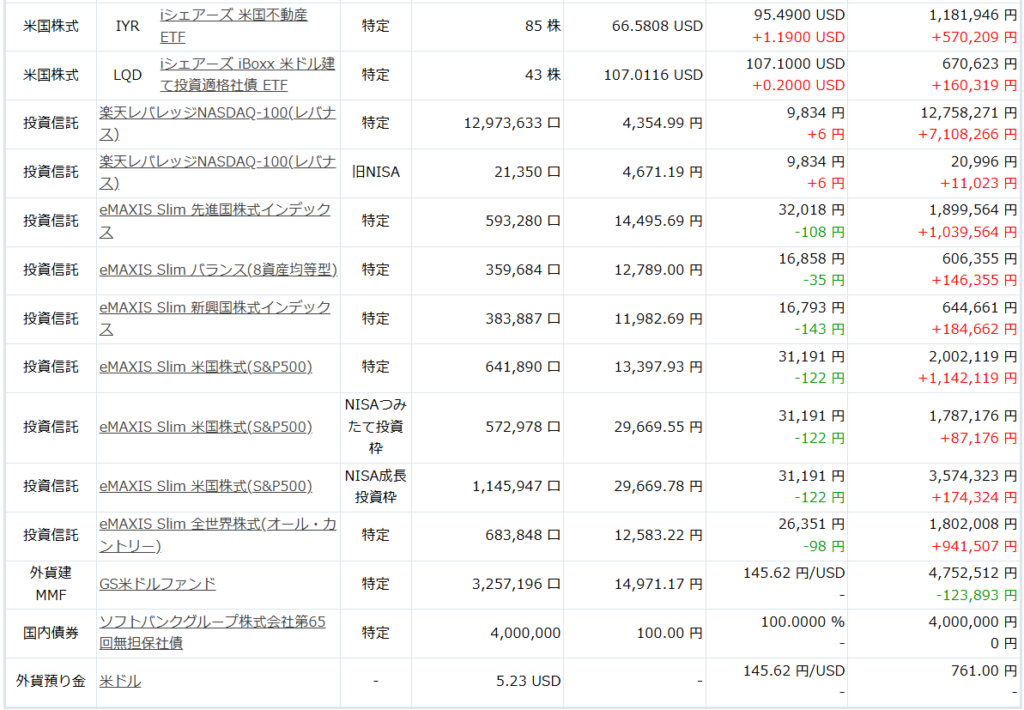This screenshot has height=710, width=1024.
Task: Open the eMAXIS Slim 先進国株式インデックス link
Action: pyautogui.click(x=215, y=221)
